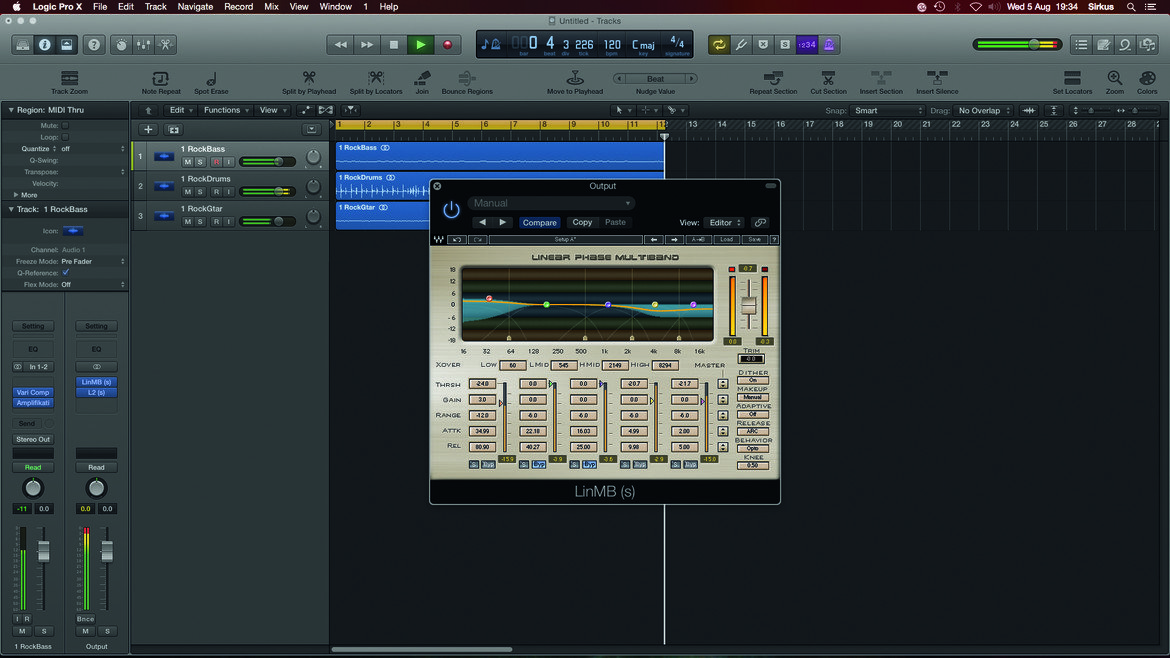Toggle Cycle mode in the control bar
Viewport: 1170px width, 658px height.
pyautogui.click(x=719, y=45)
